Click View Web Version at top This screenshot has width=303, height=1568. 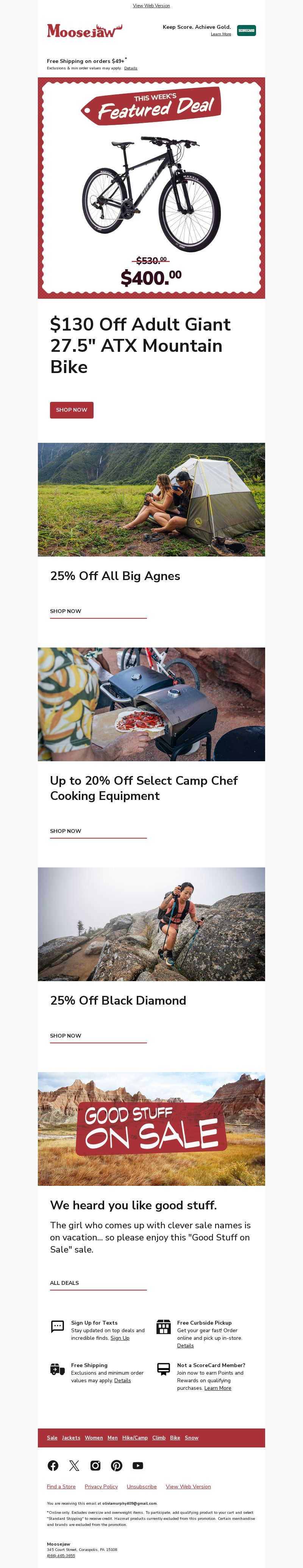(x=151, y=5)
